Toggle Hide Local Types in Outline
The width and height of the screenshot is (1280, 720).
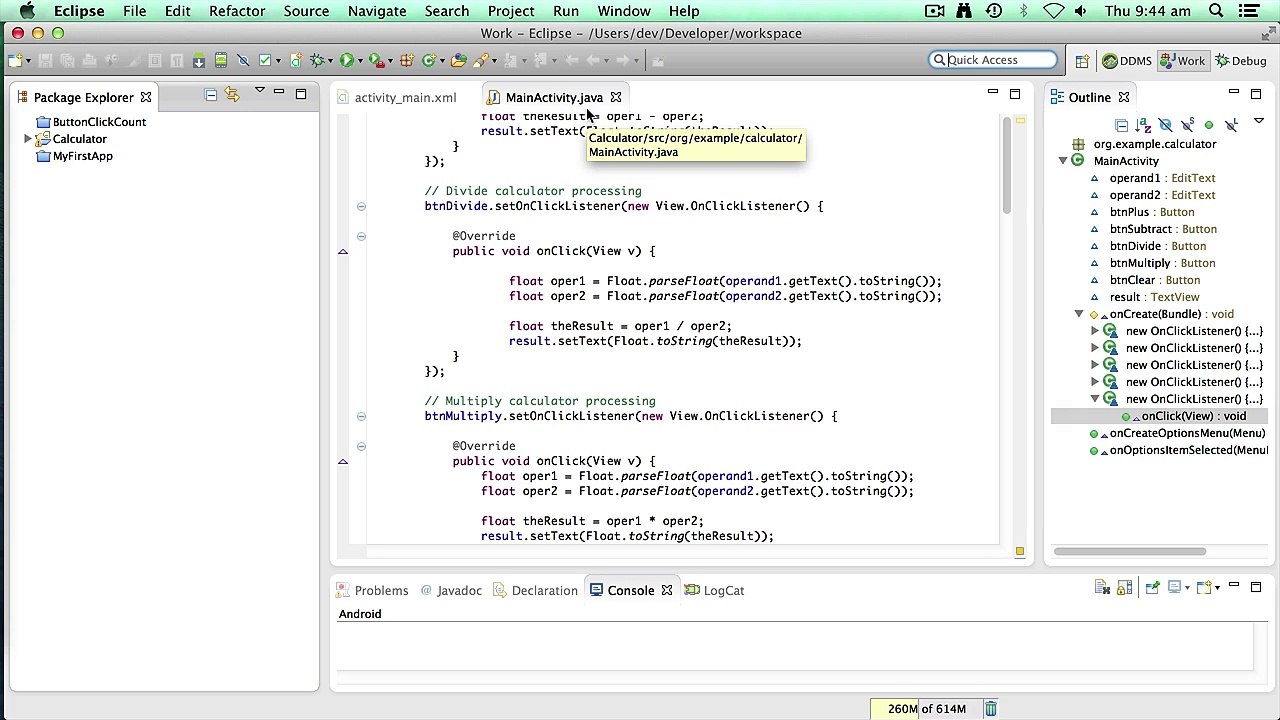click(1231, 125)
